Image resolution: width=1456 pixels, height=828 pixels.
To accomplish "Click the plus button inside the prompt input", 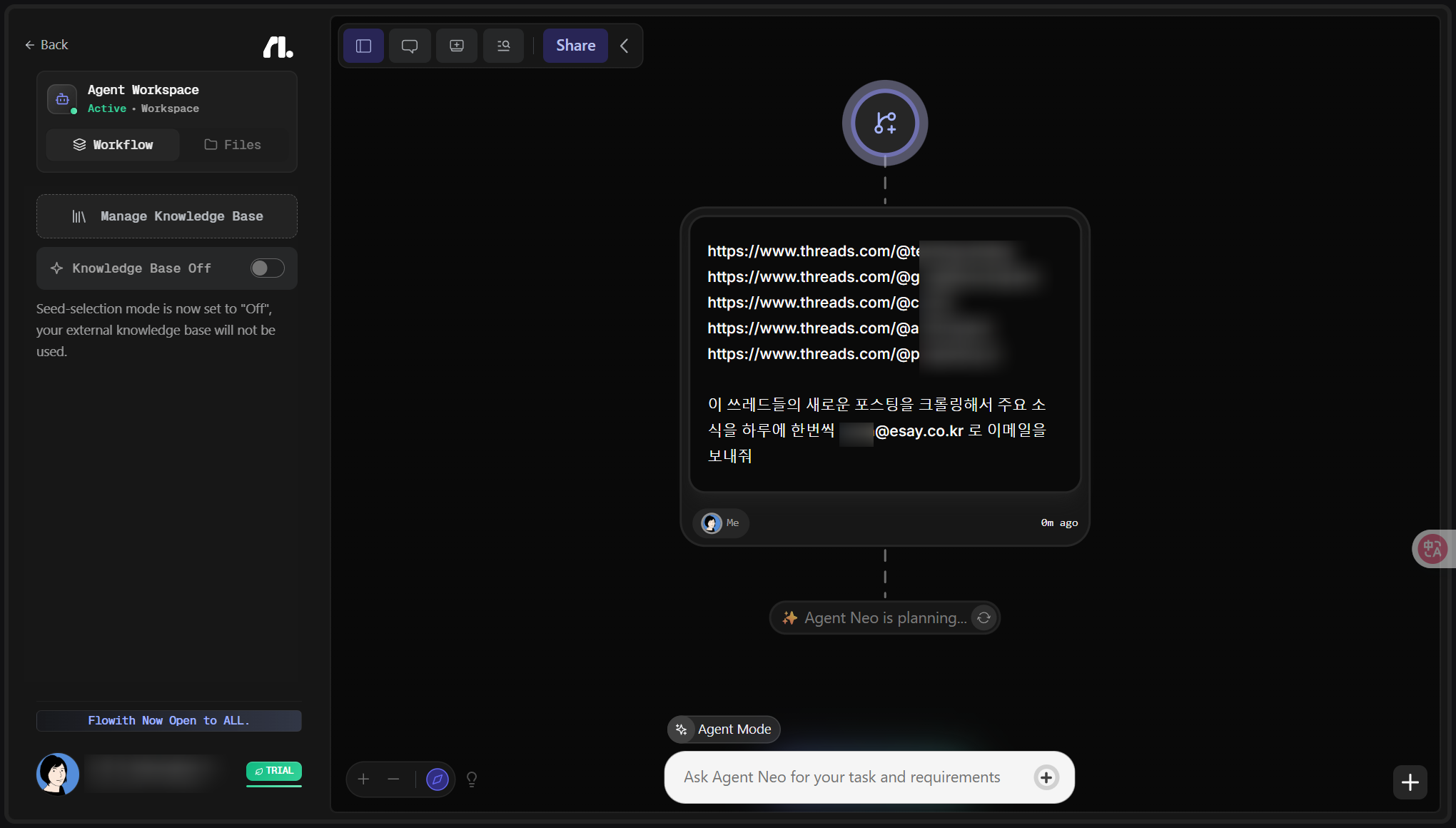I will 1046,777.
